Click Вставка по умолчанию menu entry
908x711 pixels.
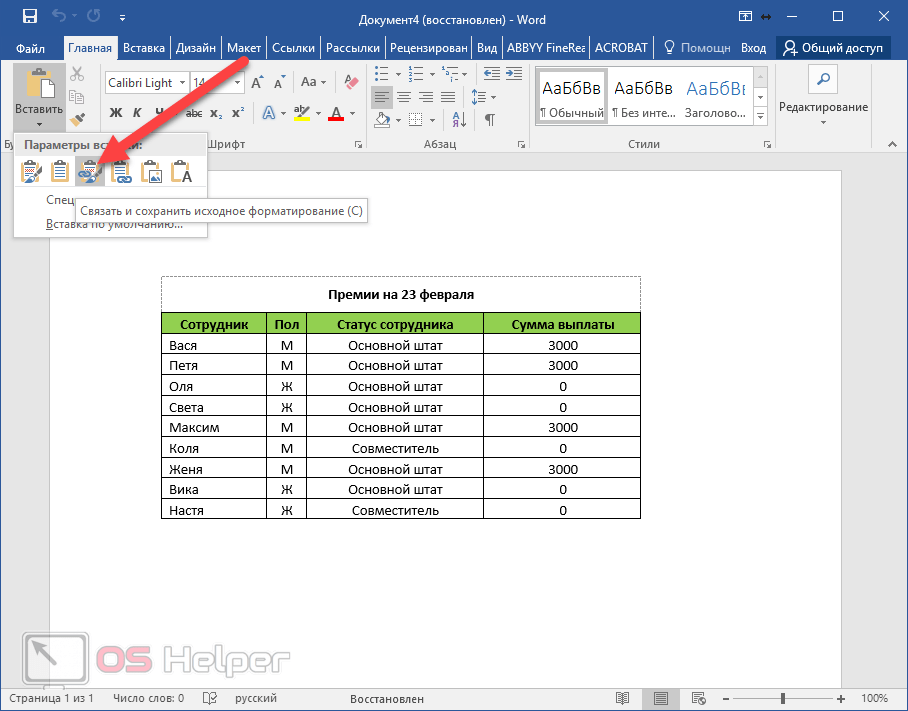[114, 224]
